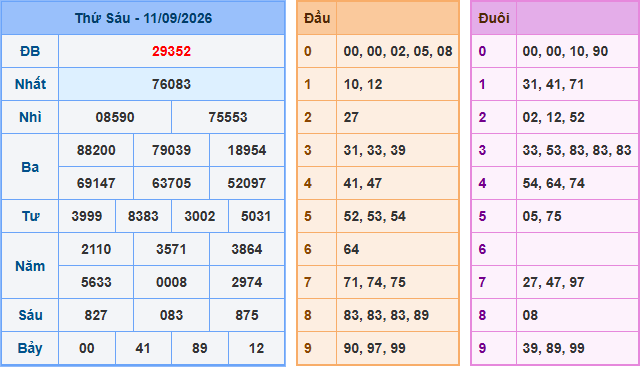Select the Nhì prize number 08590
Image resolution: width=641 pixels, height=367 pixels.
tap(115, 117)
